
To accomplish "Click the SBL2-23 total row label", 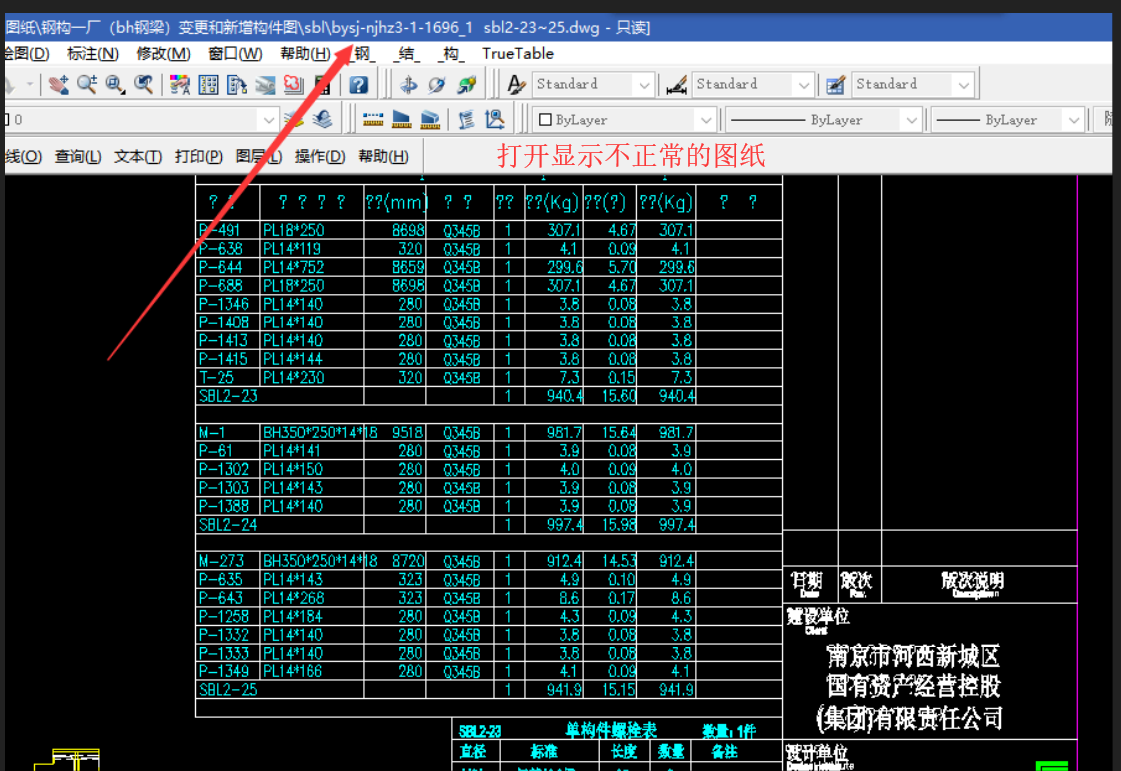I will [227, 396].
